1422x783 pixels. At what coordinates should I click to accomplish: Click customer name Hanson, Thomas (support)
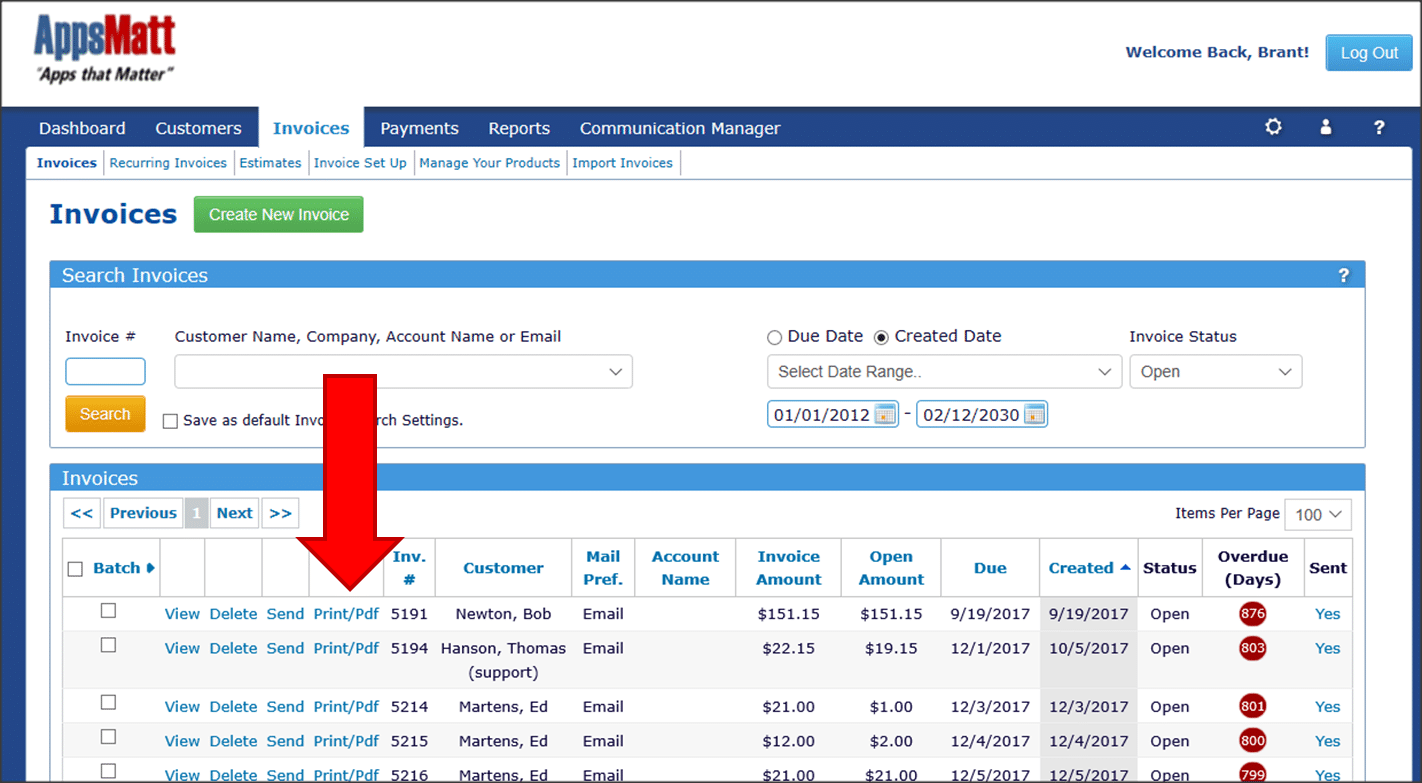pos(503,660)
